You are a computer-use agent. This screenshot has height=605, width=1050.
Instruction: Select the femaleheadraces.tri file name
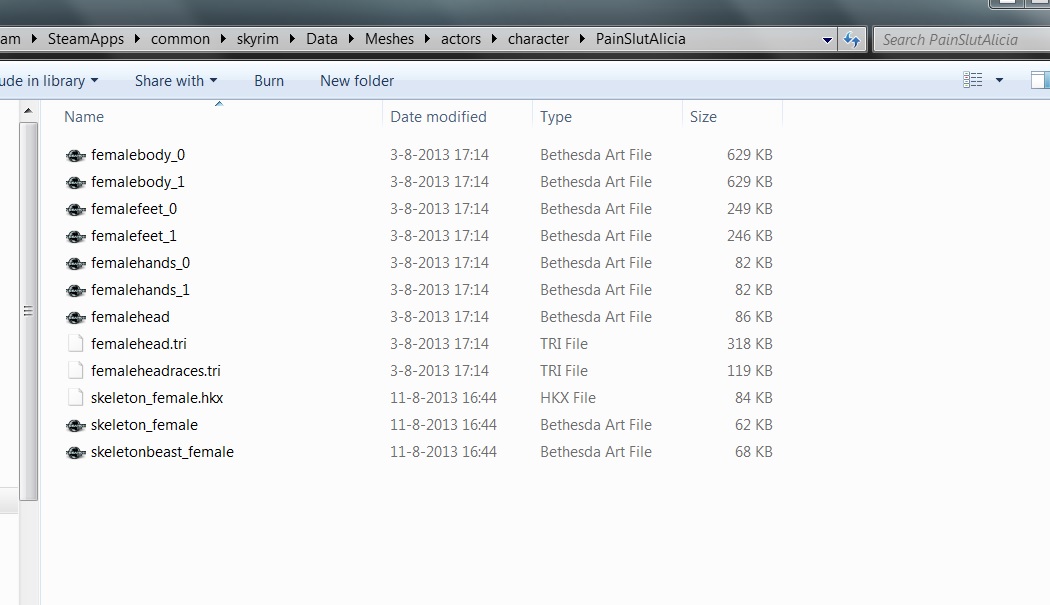coord(156,371)
